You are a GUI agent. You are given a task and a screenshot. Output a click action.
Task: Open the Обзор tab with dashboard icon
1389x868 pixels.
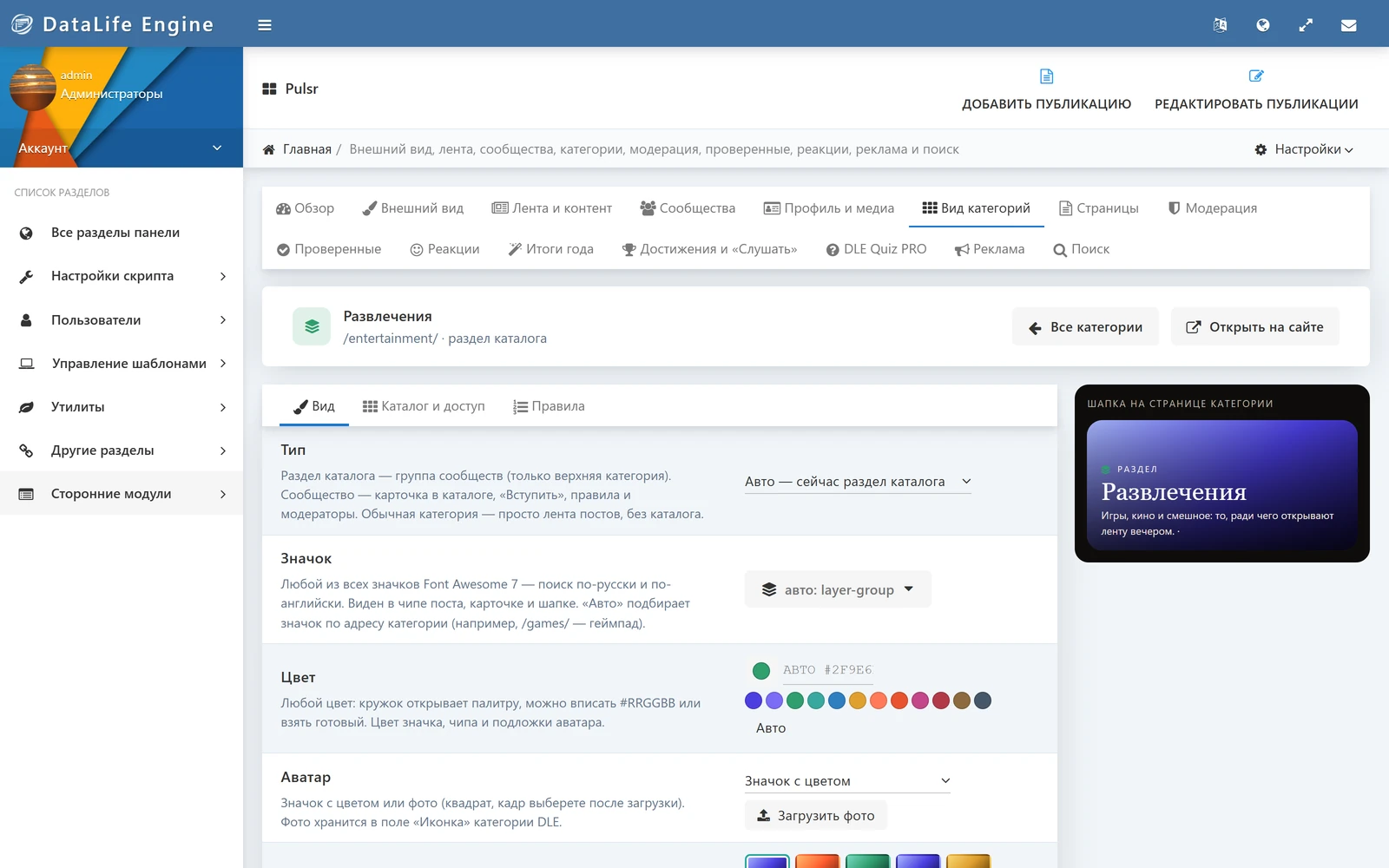click(x=305, y=208)
